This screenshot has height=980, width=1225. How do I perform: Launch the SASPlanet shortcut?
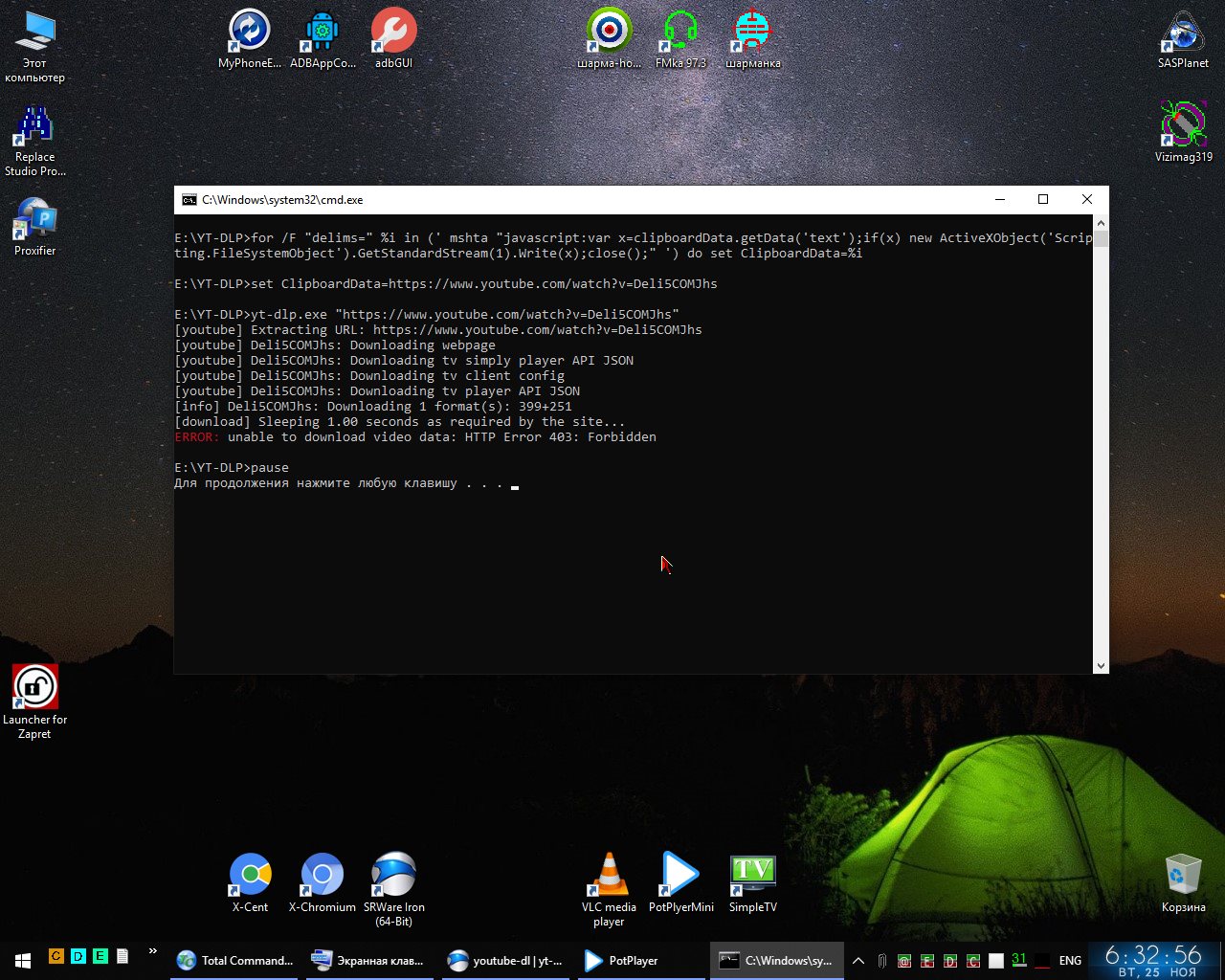1183,32
